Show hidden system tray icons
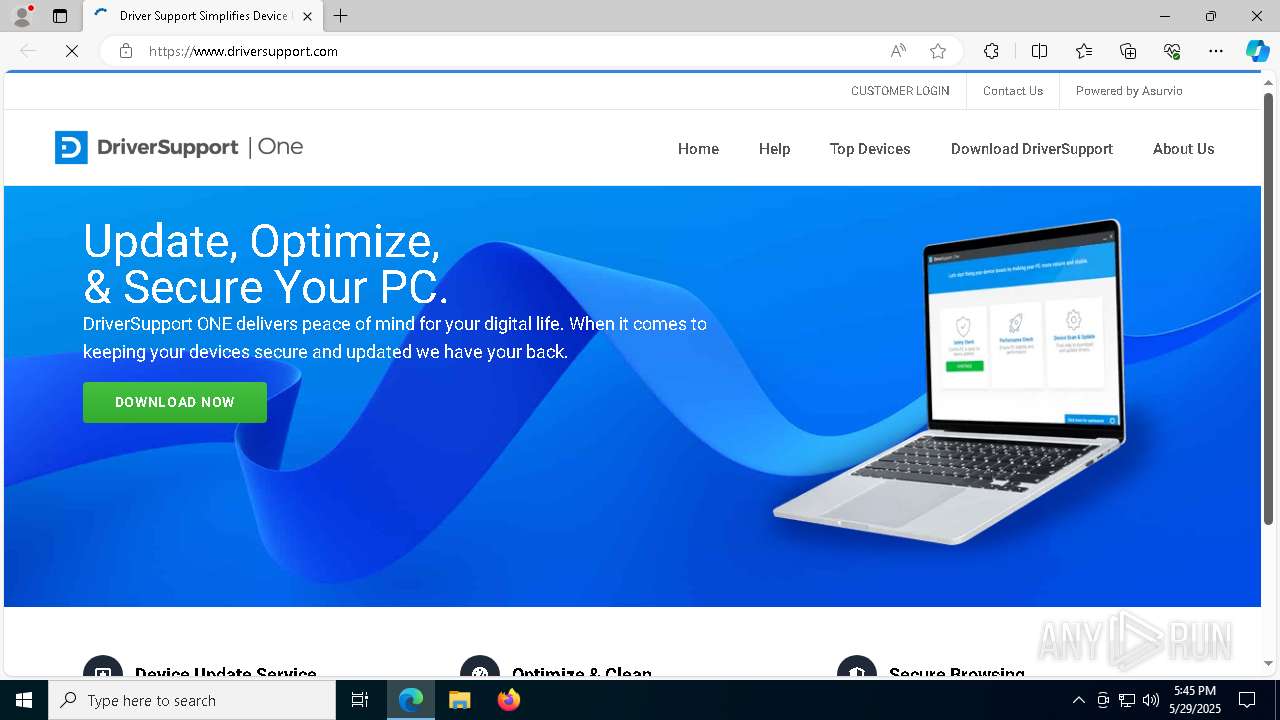Image resolution: width=1280 pixels, height=720 pixels. point(1078,700)
